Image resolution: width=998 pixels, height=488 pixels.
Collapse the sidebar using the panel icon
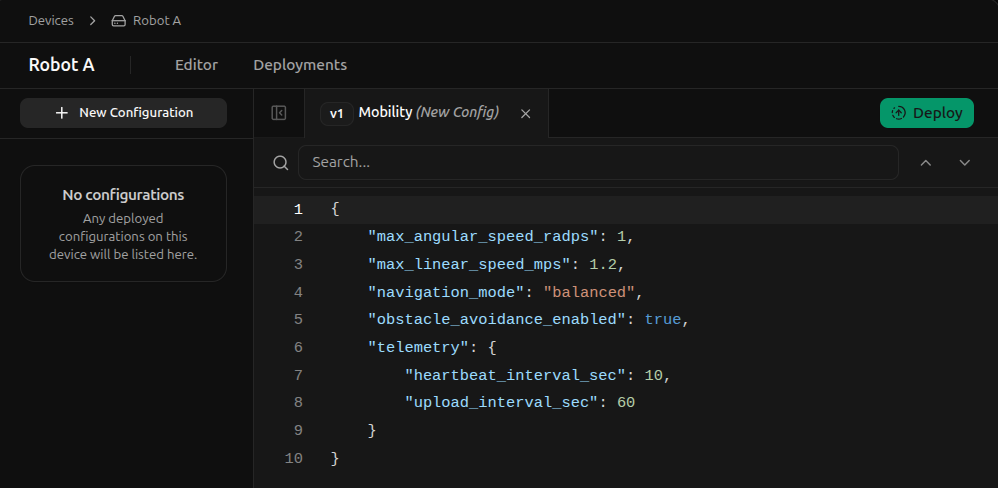[x=279, y=113]
